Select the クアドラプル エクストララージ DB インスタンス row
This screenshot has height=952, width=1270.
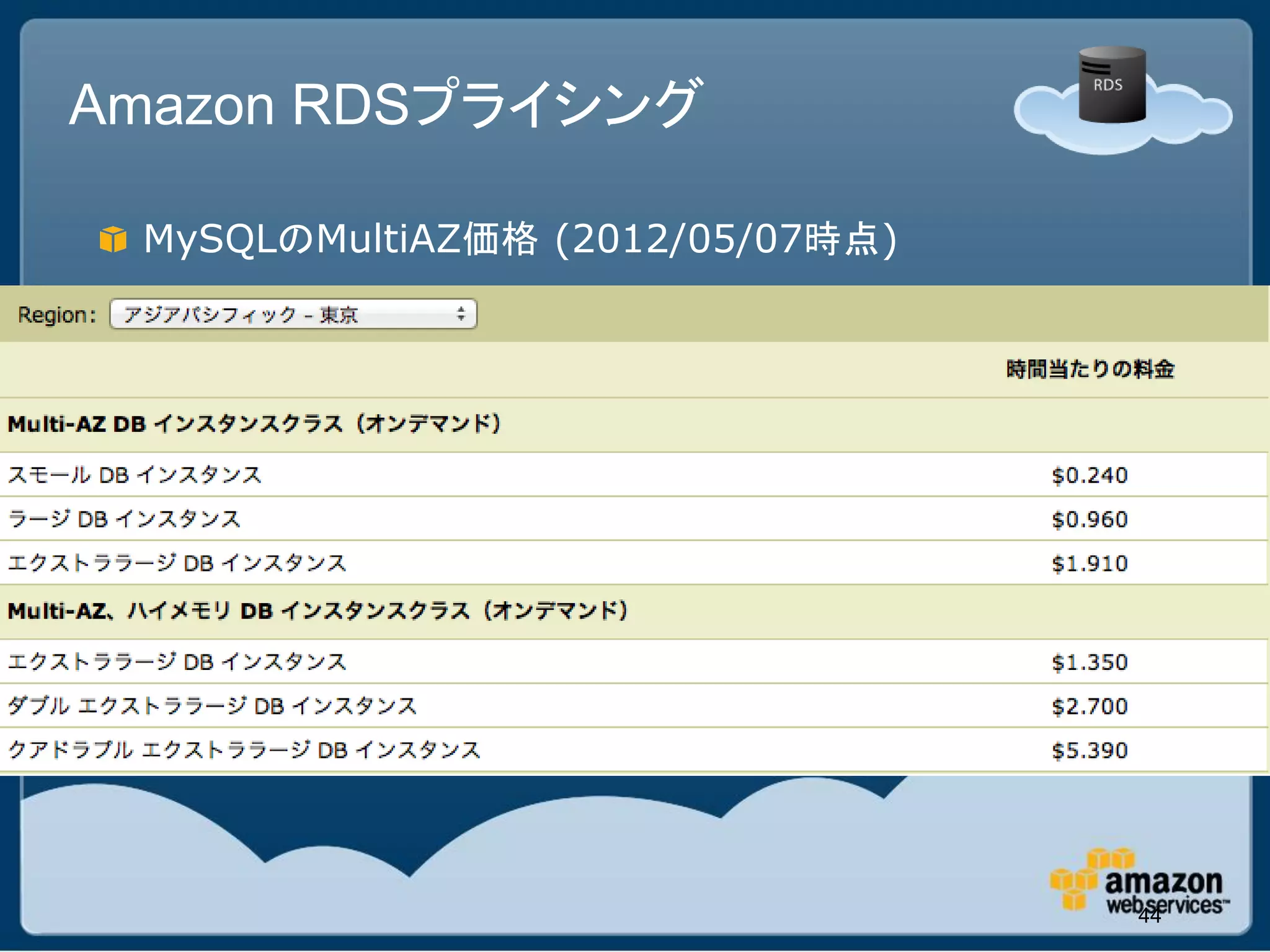[x=634, y=750]
